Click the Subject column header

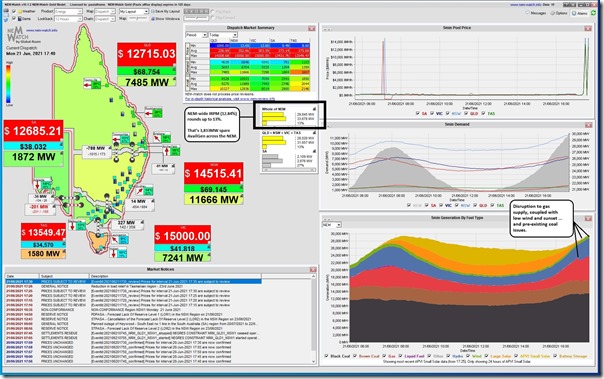point(64,276)
